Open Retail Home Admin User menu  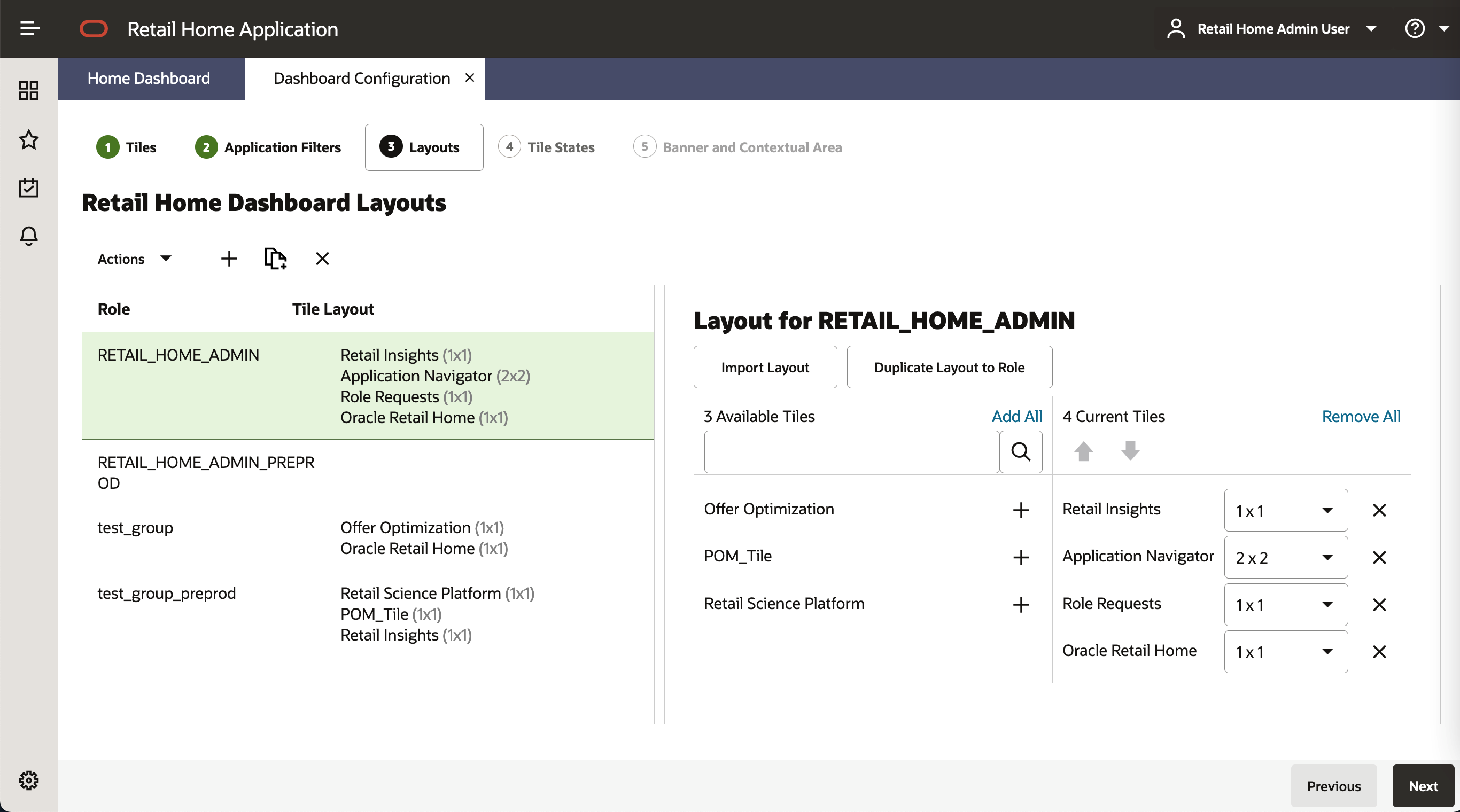pos(1272,29)
